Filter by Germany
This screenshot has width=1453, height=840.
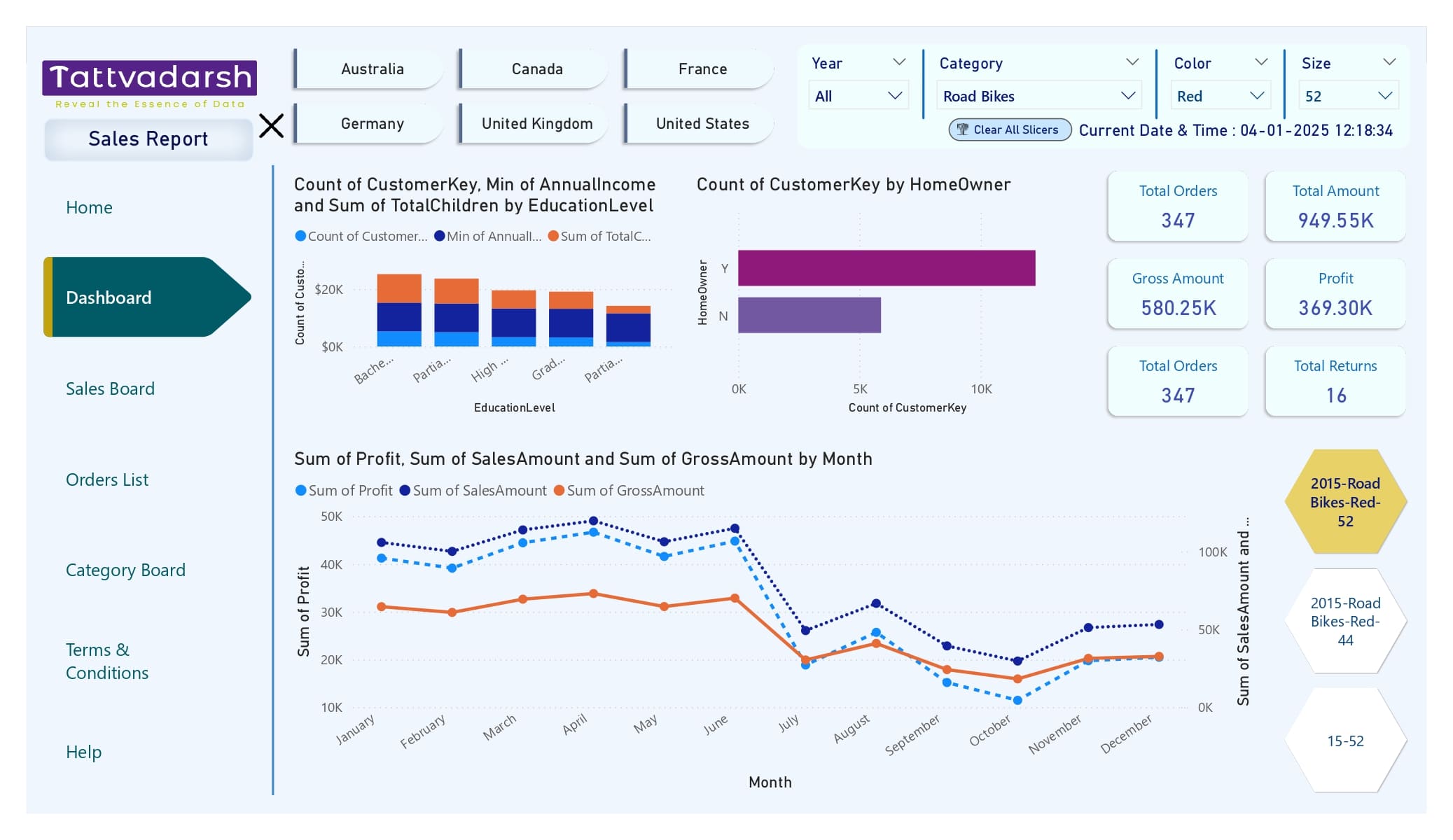(x=369, y=123)
